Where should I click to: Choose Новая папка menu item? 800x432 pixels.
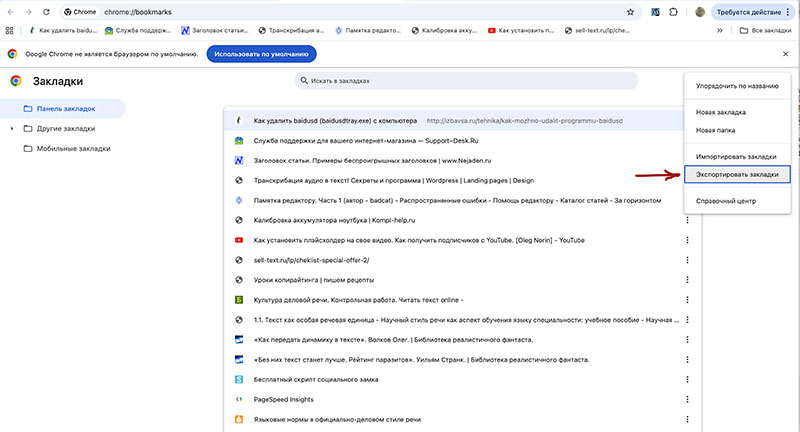[x=737, y=131]
